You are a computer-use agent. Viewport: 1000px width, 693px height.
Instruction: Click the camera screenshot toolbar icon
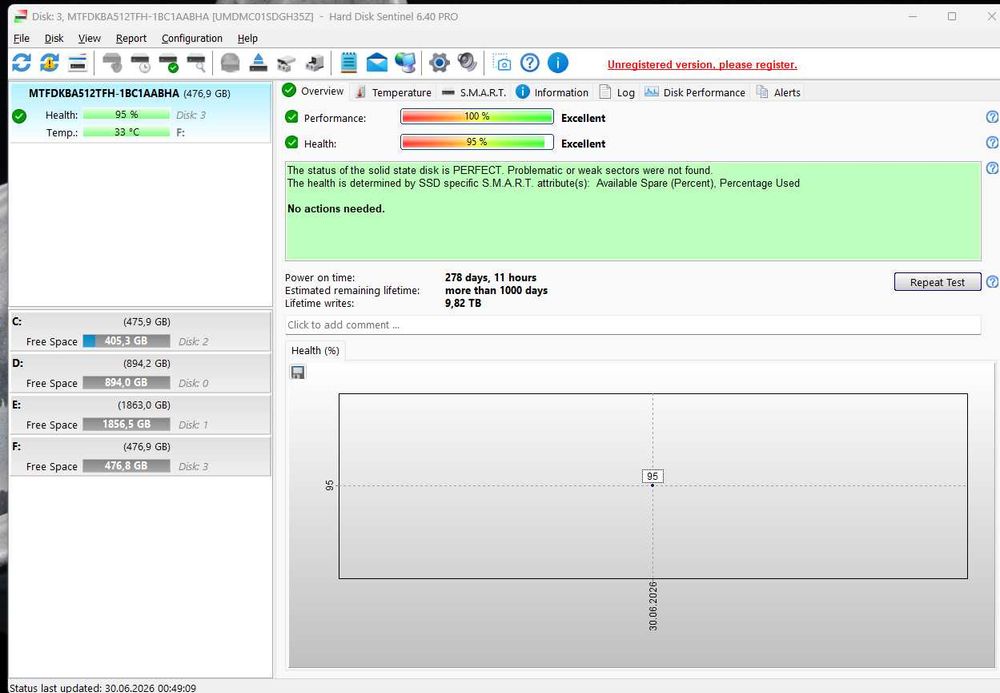[x=502, y=62]
